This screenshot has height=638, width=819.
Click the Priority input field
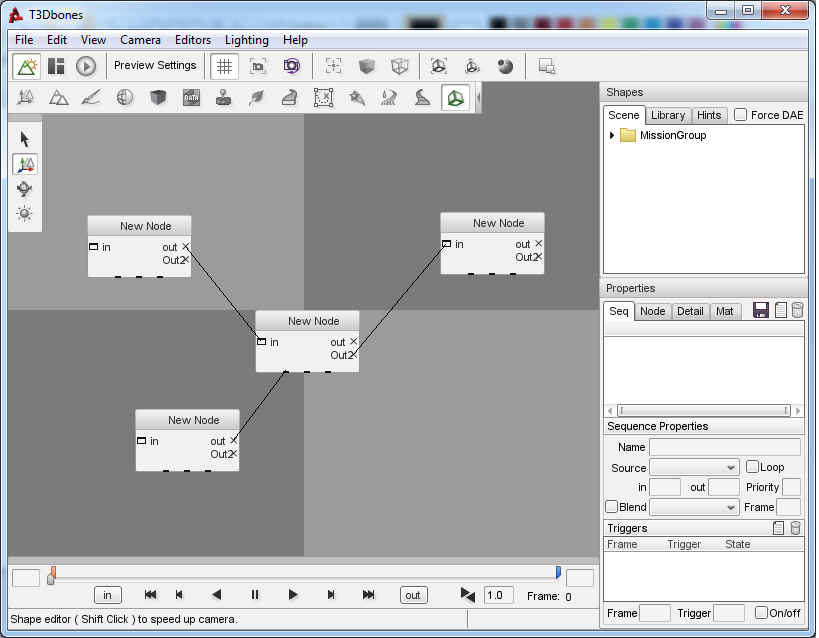point(791,487)
